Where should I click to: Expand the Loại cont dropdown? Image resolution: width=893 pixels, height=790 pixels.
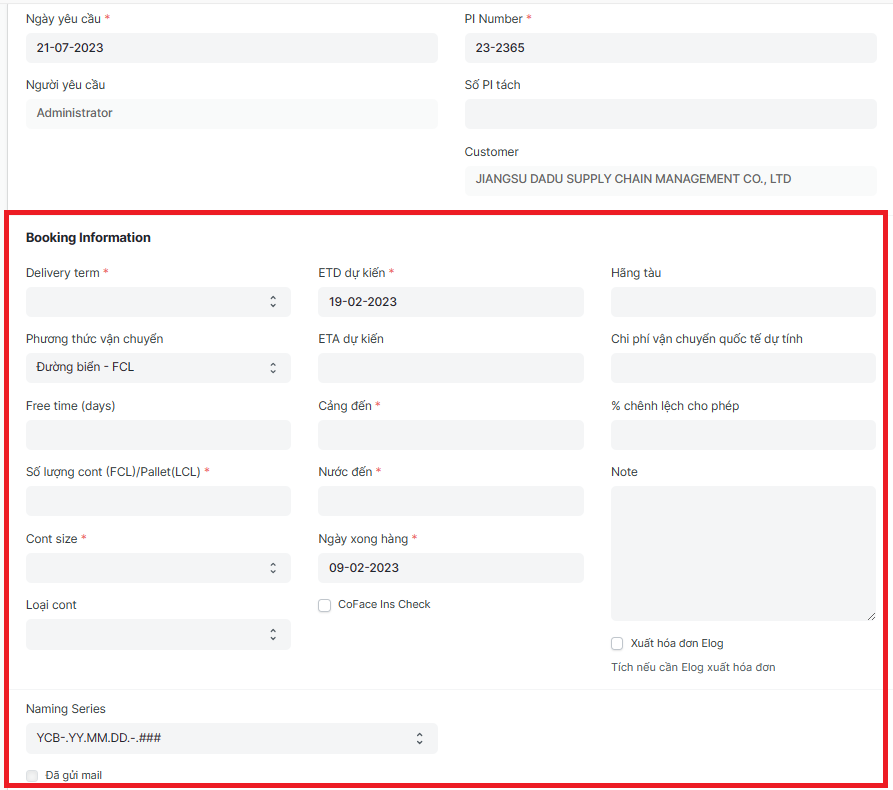[158, 634]
